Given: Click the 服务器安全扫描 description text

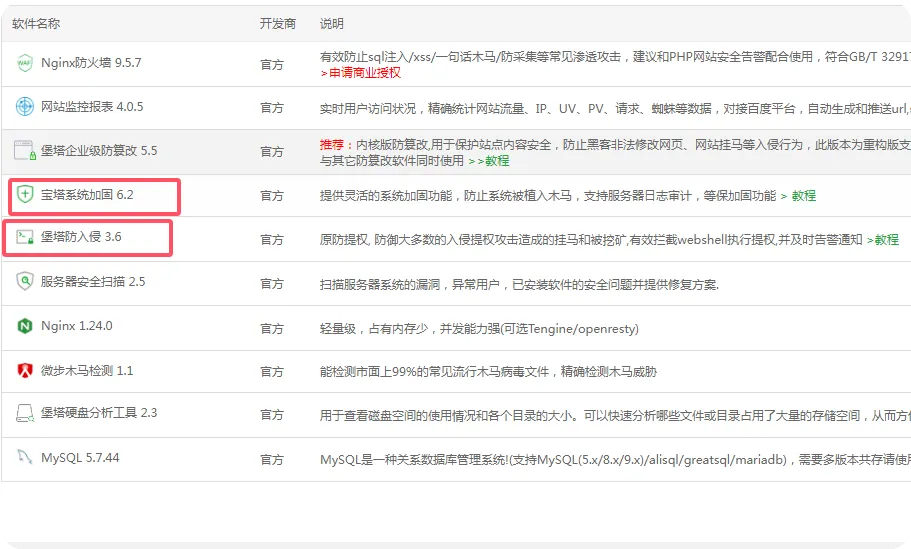Looking at the screenshot, I should click(x=519, y=285).
